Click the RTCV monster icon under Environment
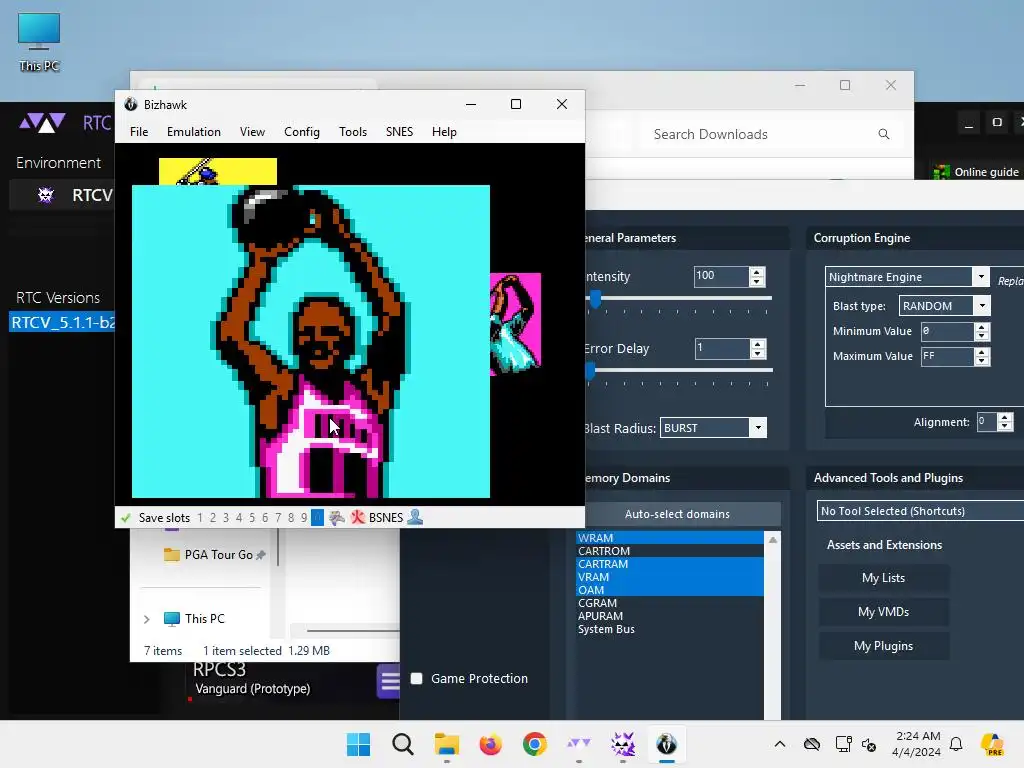This screenshot has width=1024, height=768. (x=46, y=195)
